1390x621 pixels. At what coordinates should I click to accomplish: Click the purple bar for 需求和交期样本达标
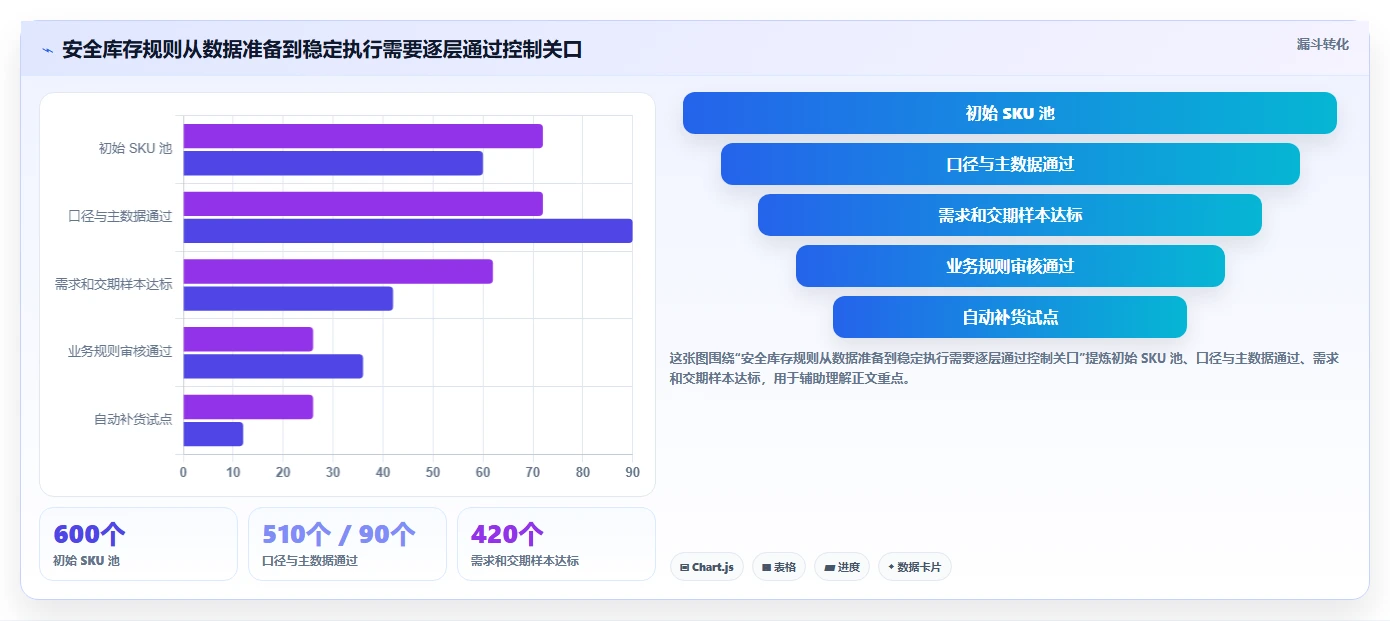click(x=338, y=271)
